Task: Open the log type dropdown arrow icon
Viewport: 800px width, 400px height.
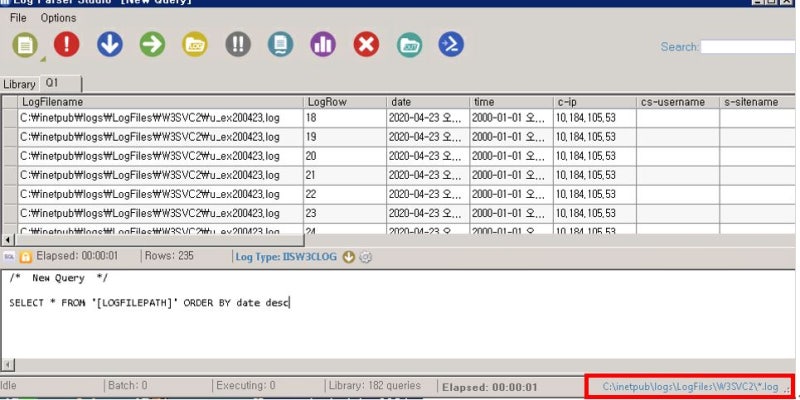Action: [348, 257]
